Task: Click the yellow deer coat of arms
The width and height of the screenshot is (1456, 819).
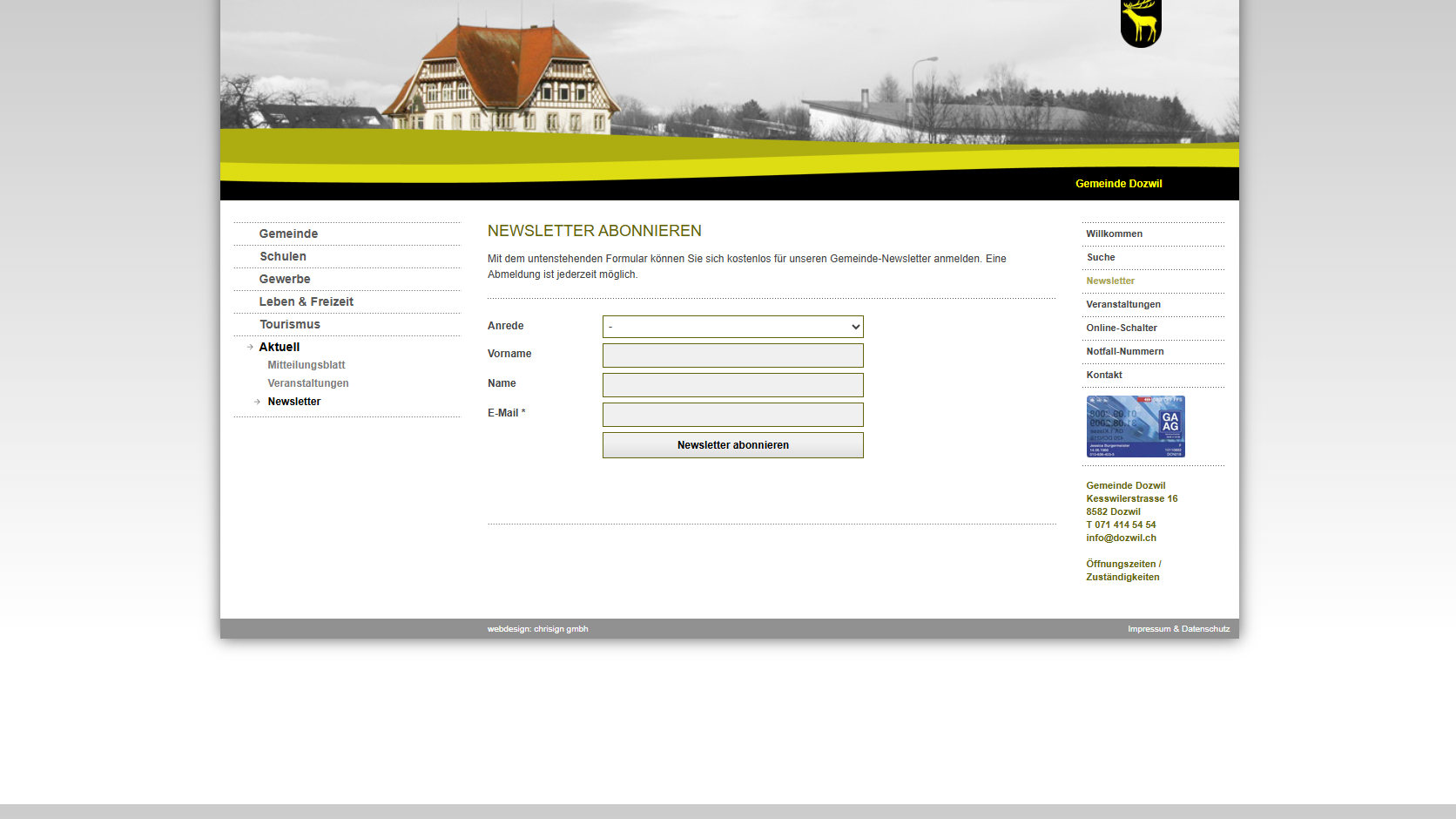Action: 1141,23
